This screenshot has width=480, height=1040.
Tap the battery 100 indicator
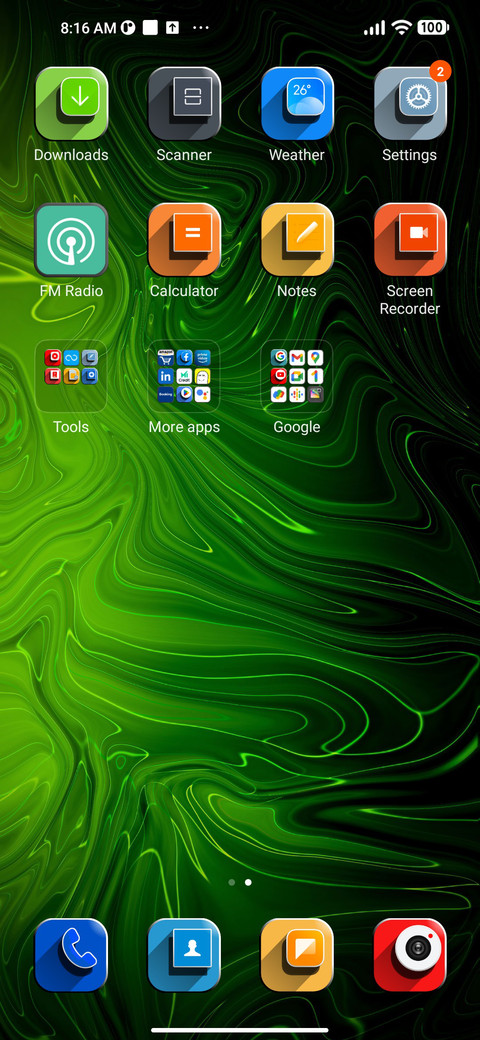pos(432,28)
